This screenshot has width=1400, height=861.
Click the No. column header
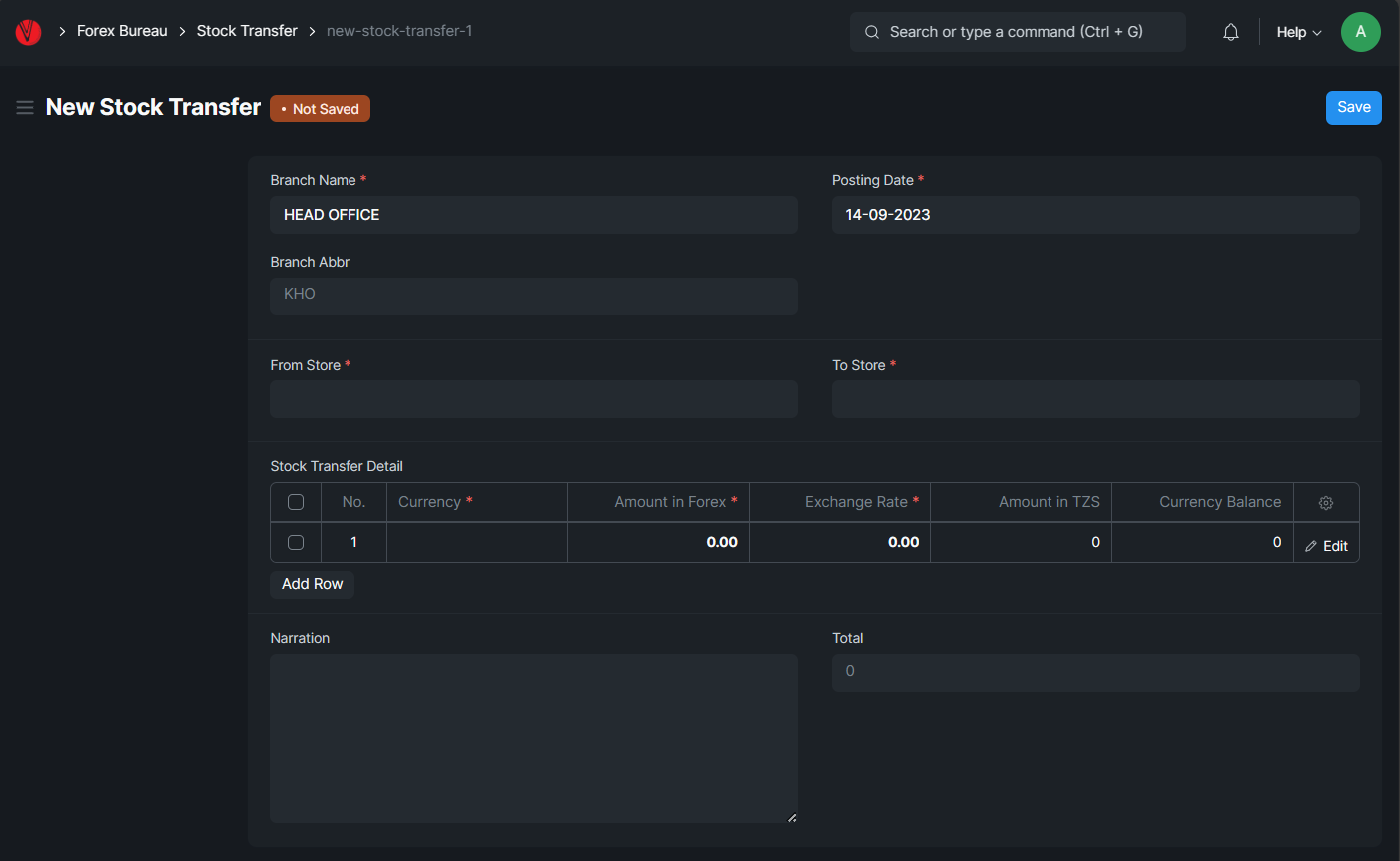coord(353,502)
